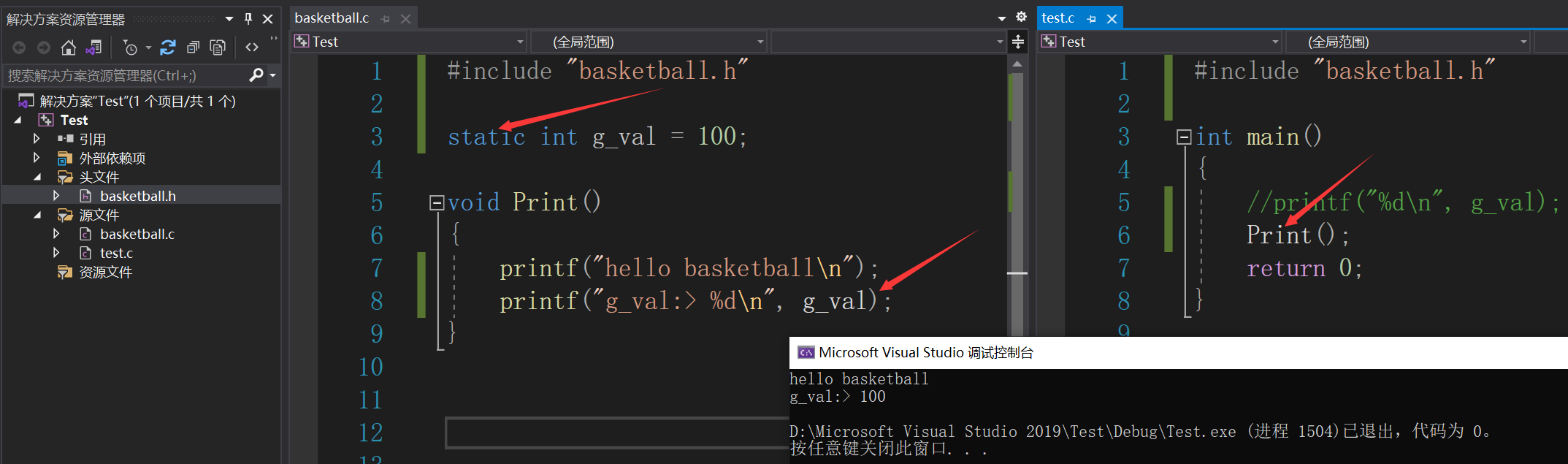Expand the 引用 references node
This screenshot has height=464, width=1568.
(37, 138)
